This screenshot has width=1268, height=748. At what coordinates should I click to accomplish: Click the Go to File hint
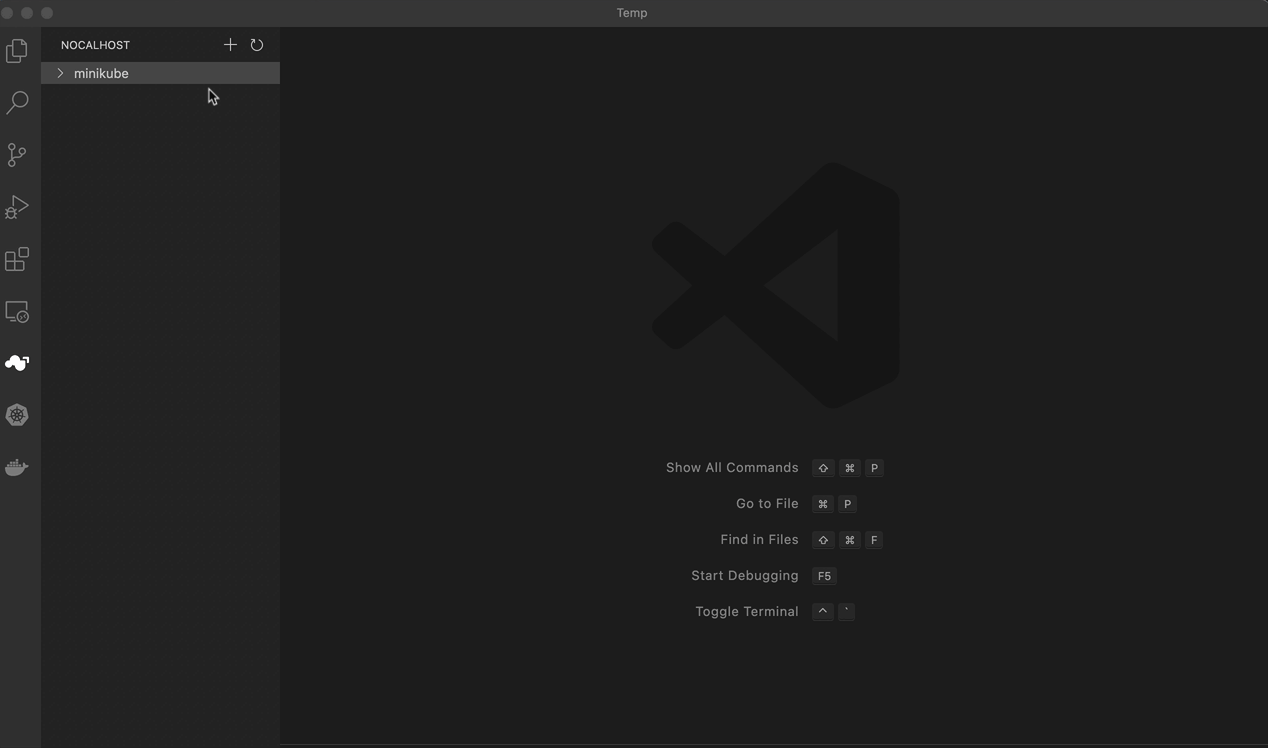[767, 504]
